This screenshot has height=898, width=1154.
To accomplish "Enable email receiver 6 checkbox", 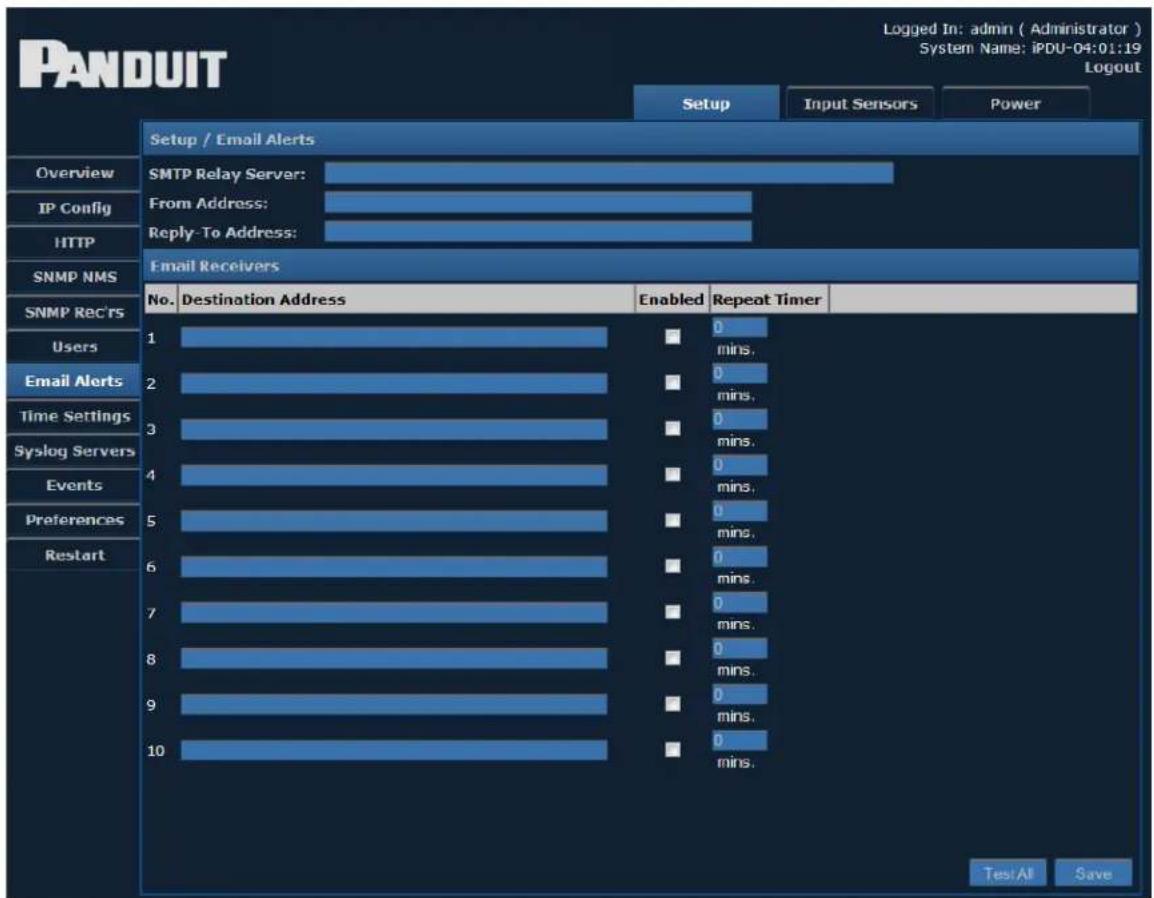I will point(673,566).
